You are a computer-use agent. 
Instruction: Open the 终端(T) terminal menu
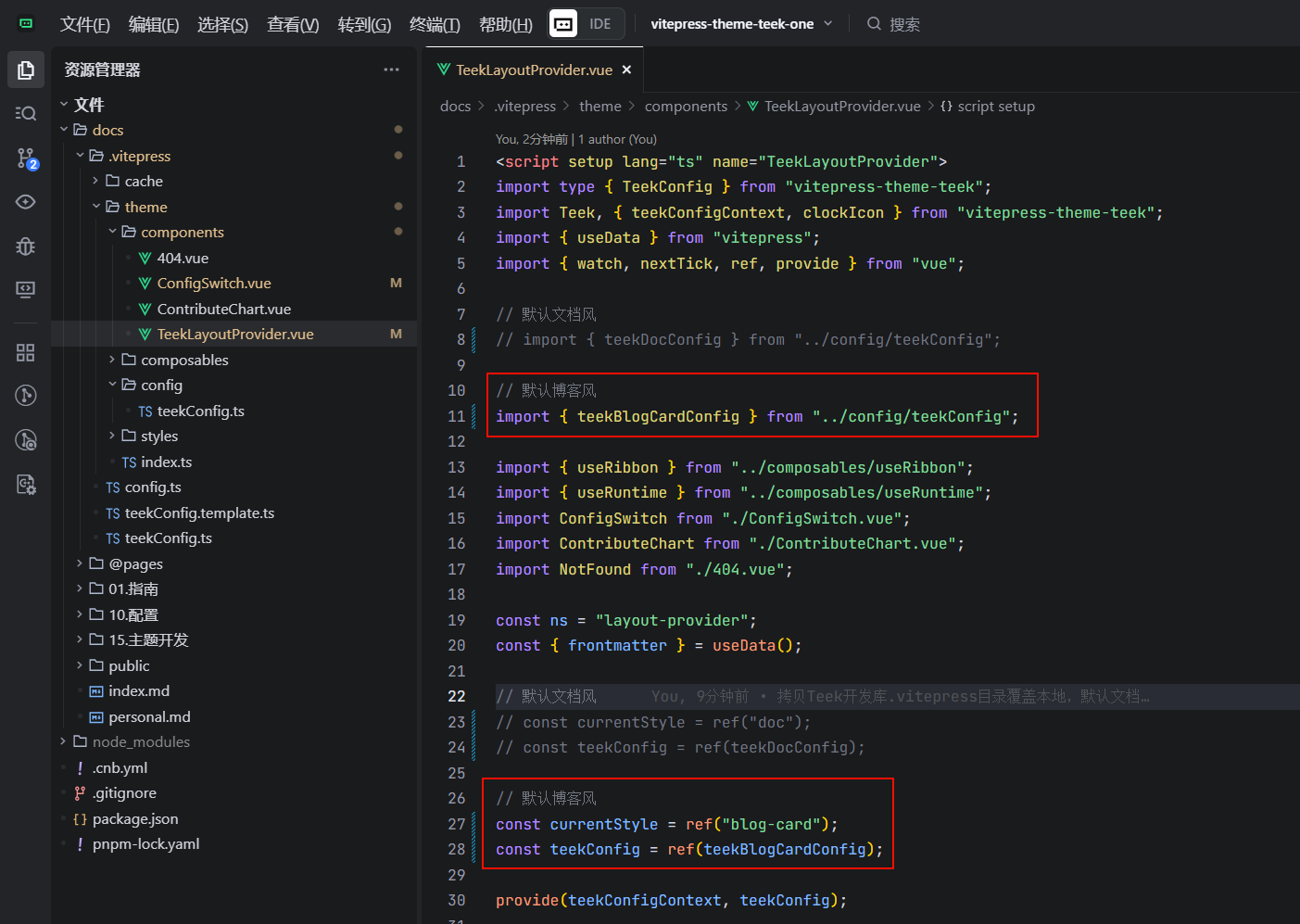pos(435,25)
